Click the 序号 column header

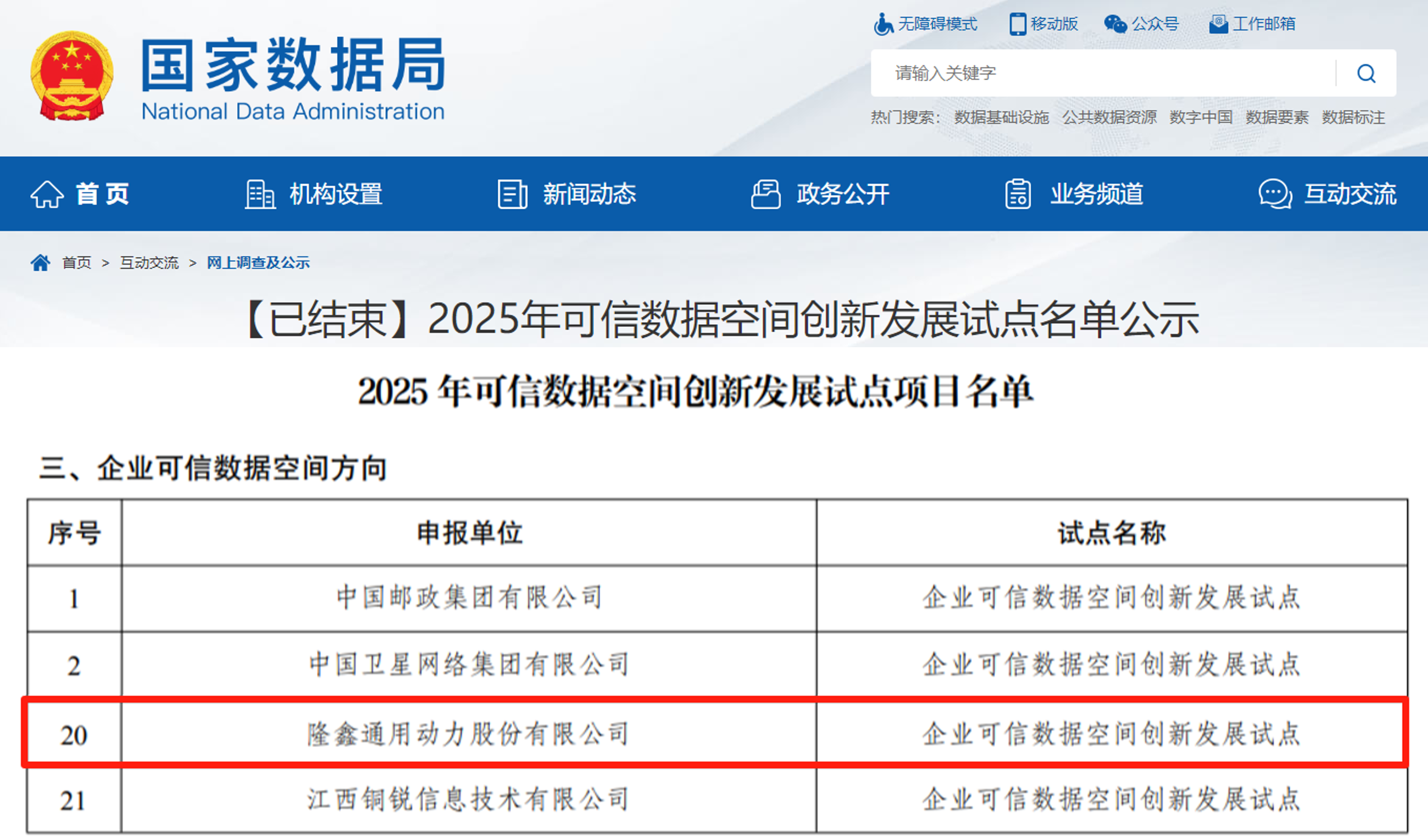pos(74,533)
